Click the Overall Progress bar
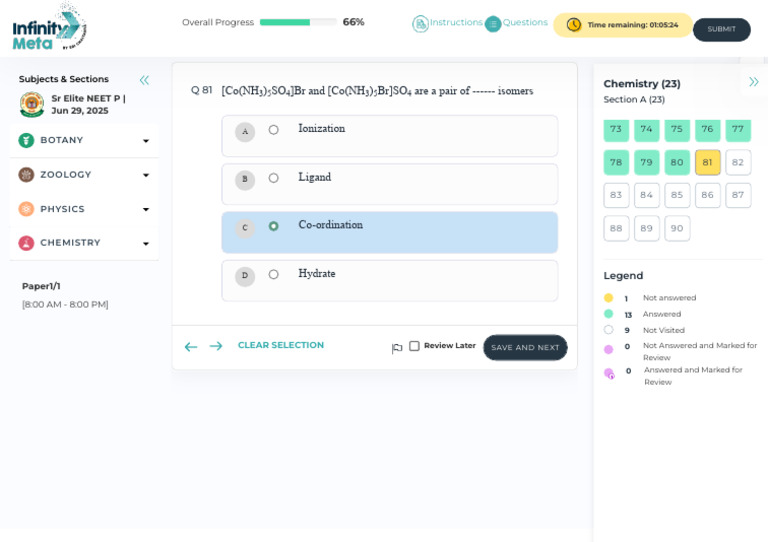 pos(298,22)
